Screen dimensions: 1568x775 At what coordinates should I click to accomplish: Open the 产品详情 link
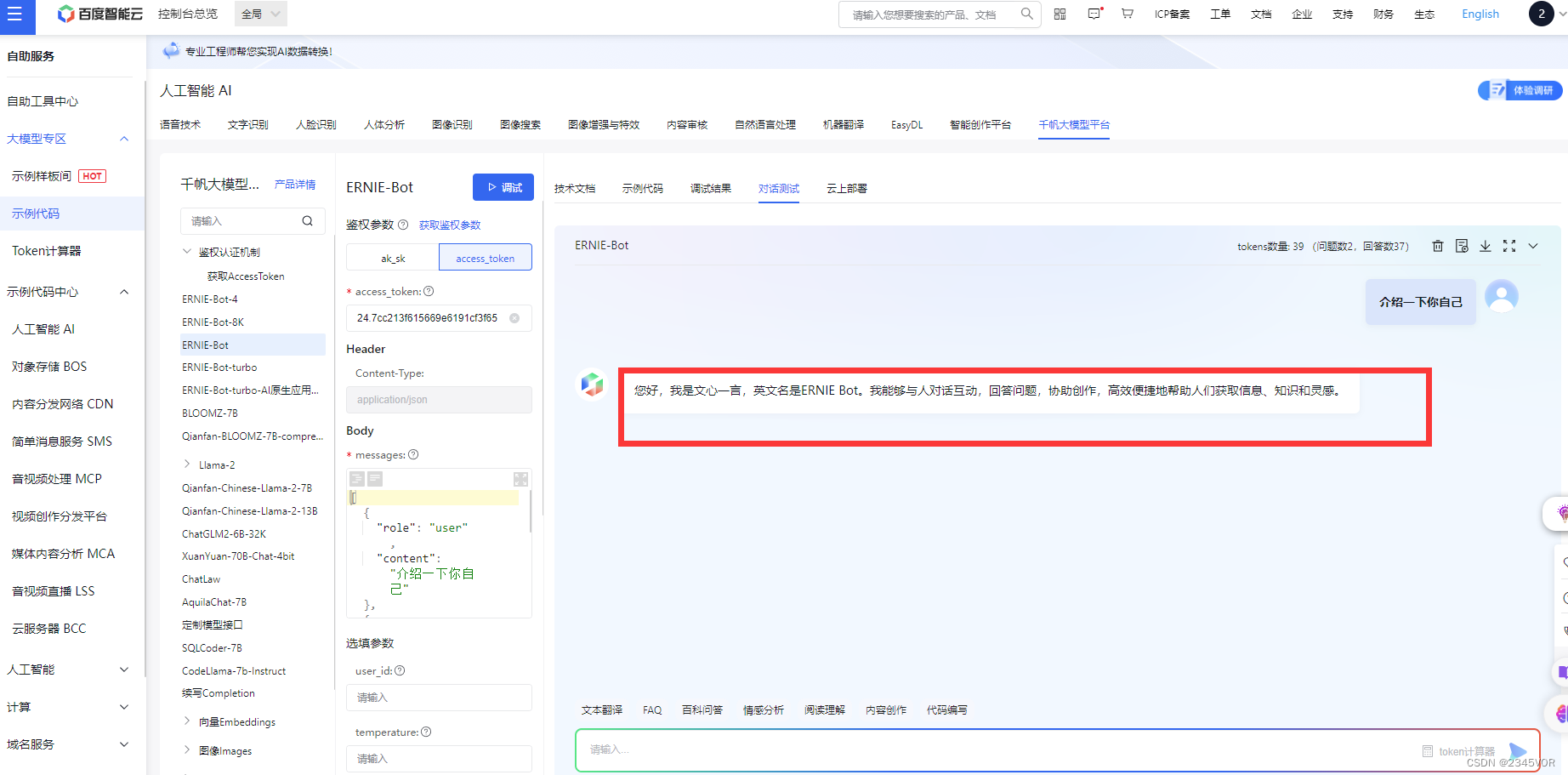[x=295, y=185]
